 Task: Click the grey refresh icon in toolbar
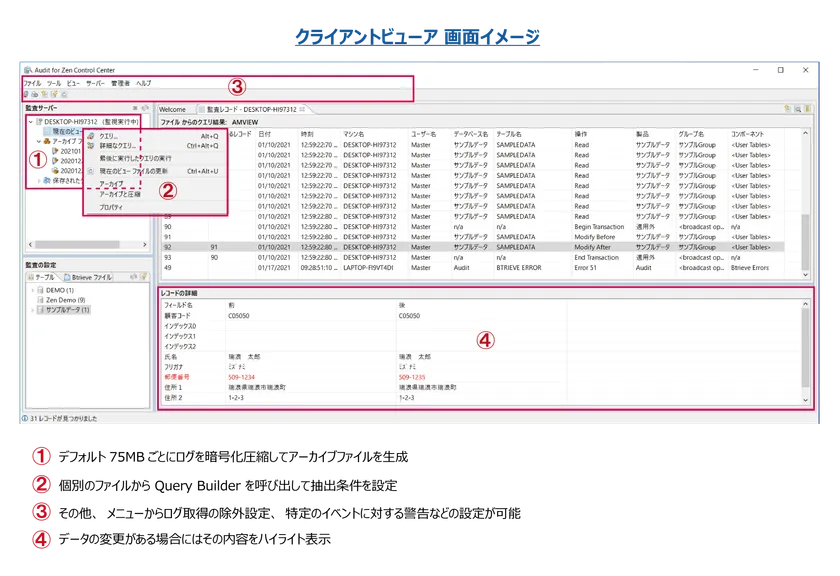(64, 94)
